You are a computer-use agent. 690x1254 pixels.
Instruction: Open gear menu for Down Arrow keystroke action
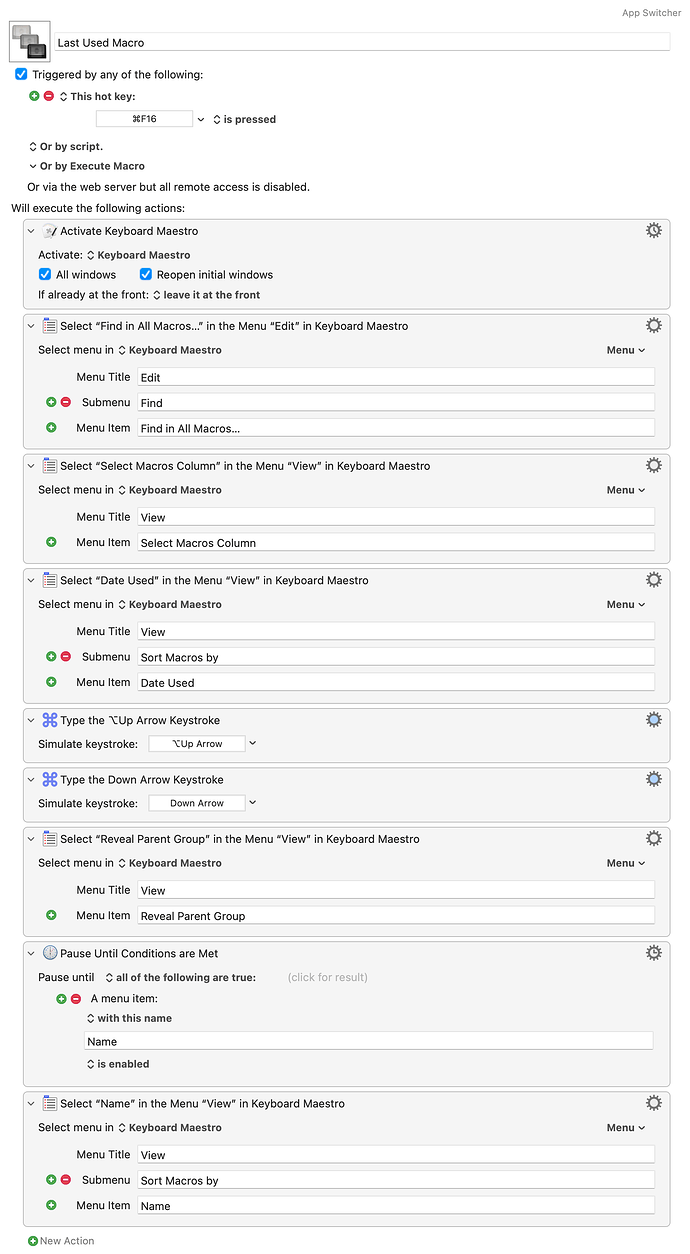coord(653,778)
